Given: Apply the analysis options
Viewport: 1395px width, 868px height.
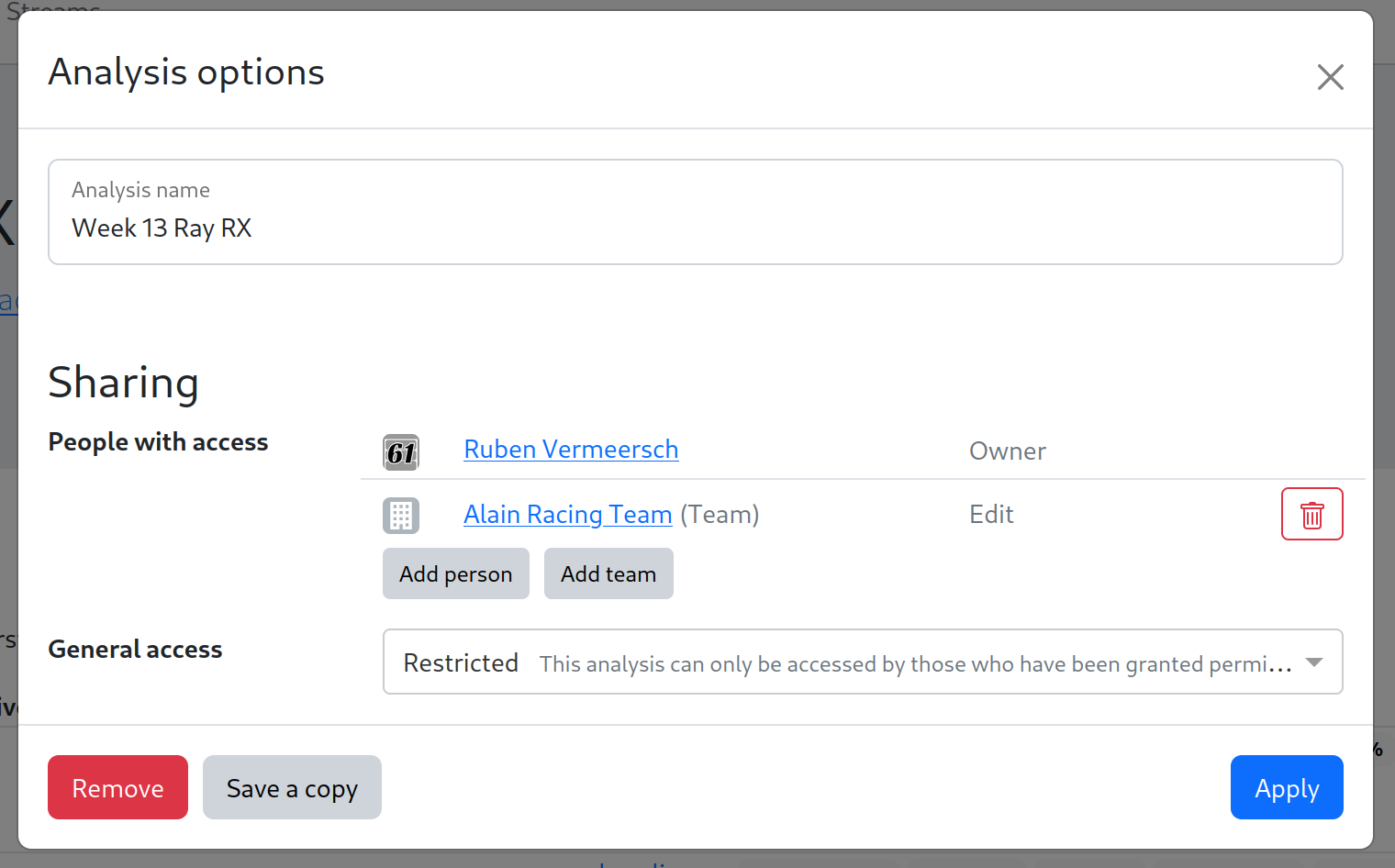Looking at the screenshot, I should coord(1286,788).
